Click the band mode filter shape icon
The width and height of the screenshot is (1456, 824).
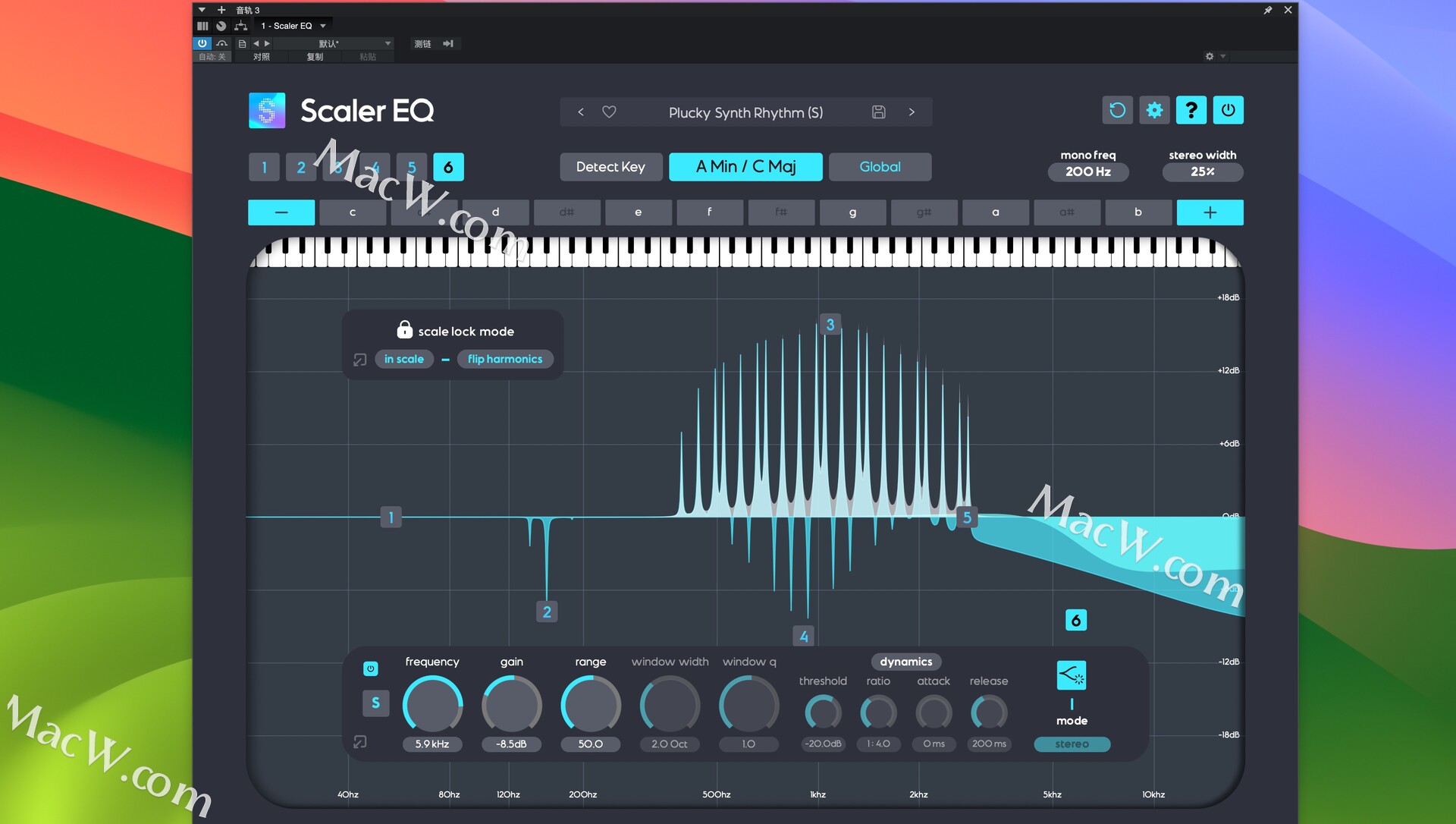(1072, 675)
